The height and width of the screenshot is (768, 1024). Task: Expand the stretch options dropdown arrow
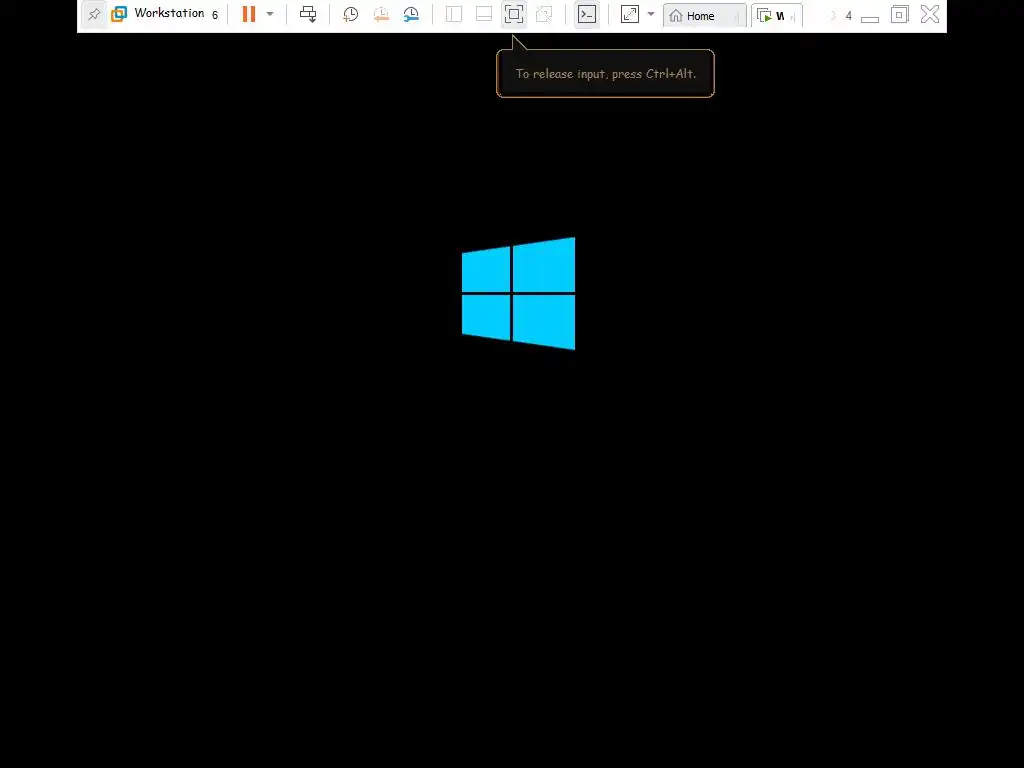pyautogui.click(x=651, y=14)
